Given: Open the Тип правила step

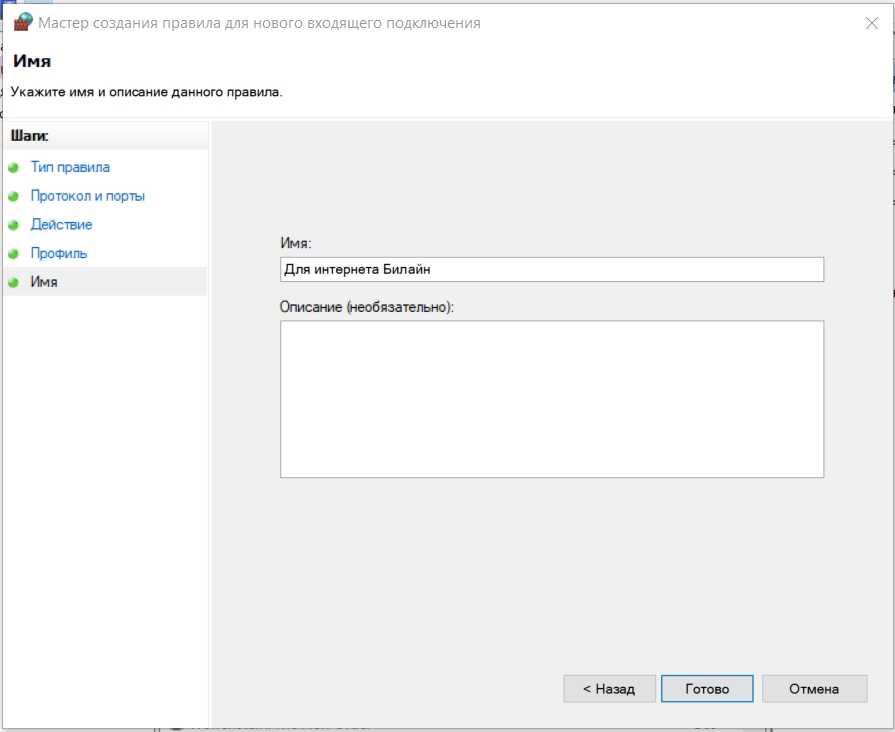Looking at the screenshot, I should pyautogui.click(x=70, y=167).
